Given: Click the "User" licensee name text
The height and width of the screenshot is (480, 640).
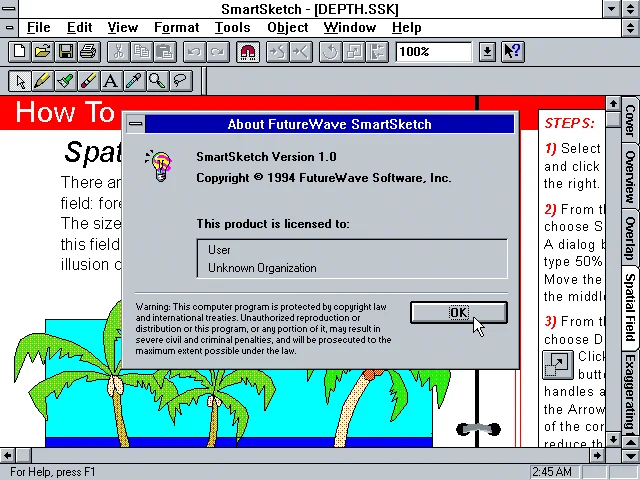Looking at the screenshot, I should (219, 250).
